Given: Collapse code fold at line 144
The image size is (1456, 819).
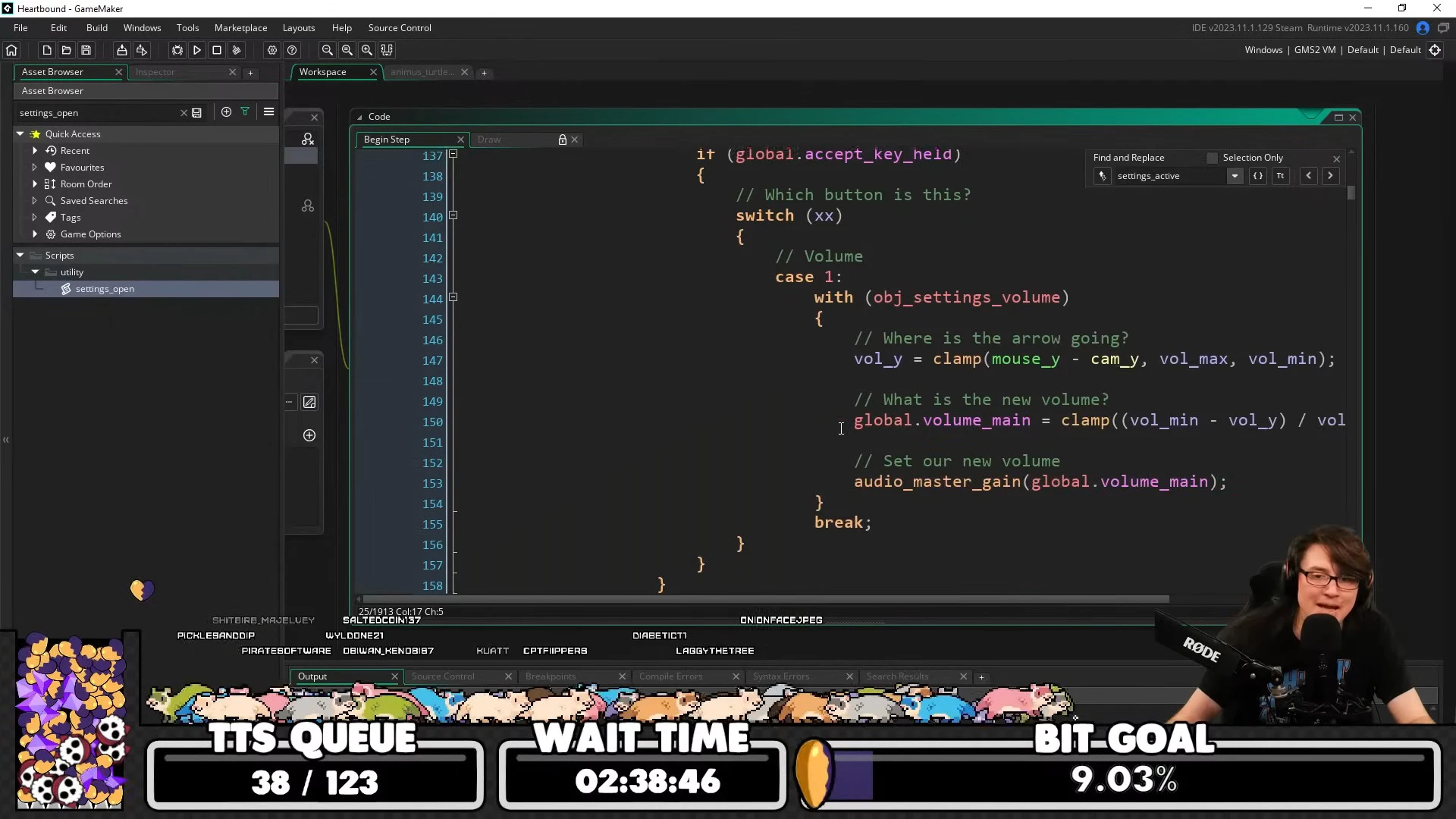Looking at the screenshot, I should pos(453,298).
